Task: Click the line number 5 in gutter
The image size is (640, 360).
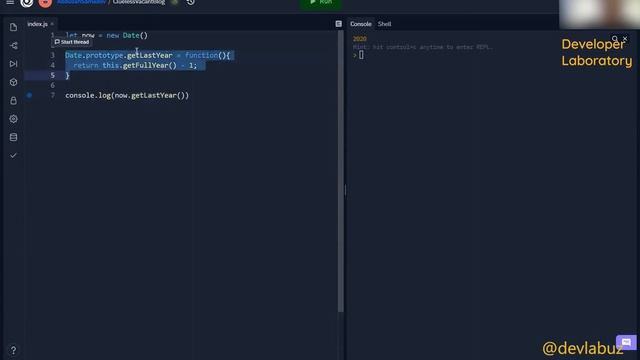Action: (53, 75)
